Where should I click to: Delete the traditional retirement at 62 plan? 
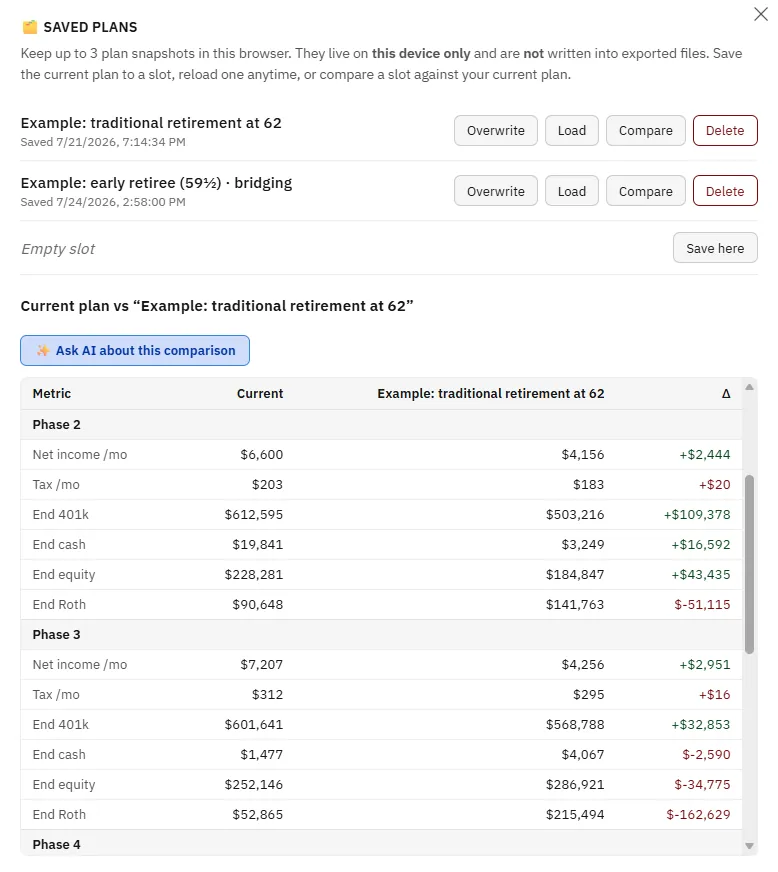click(x=725, y=131)
